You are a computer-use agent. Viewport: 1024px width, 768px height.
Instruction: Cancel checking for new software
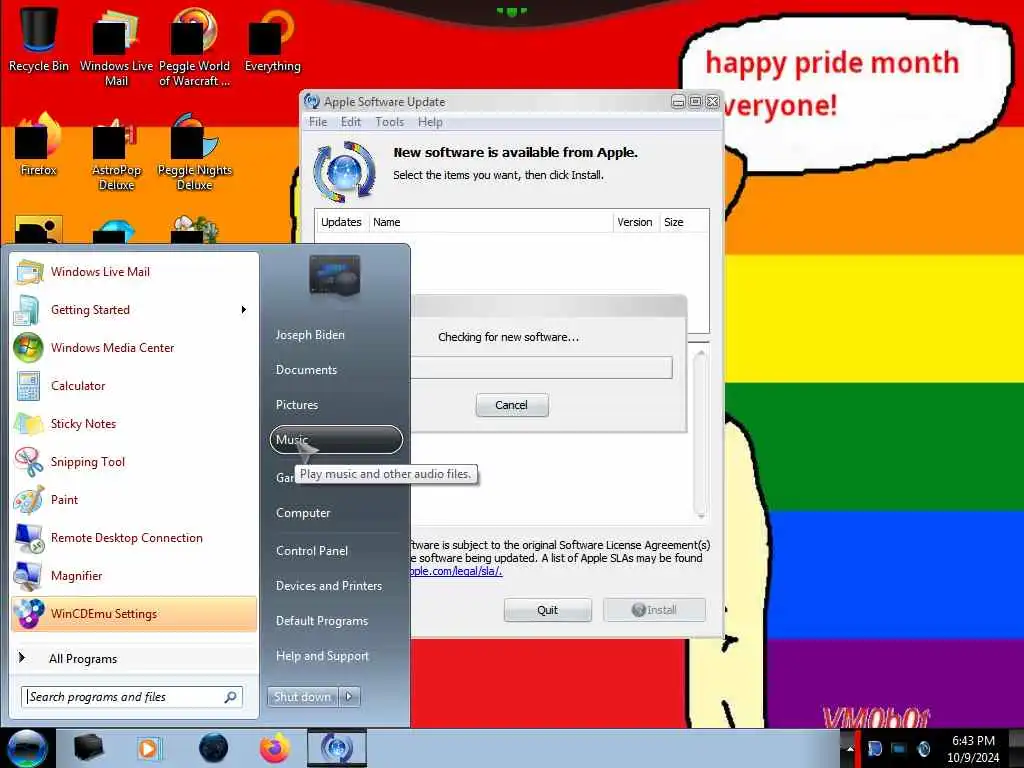[x=512, y=405]
